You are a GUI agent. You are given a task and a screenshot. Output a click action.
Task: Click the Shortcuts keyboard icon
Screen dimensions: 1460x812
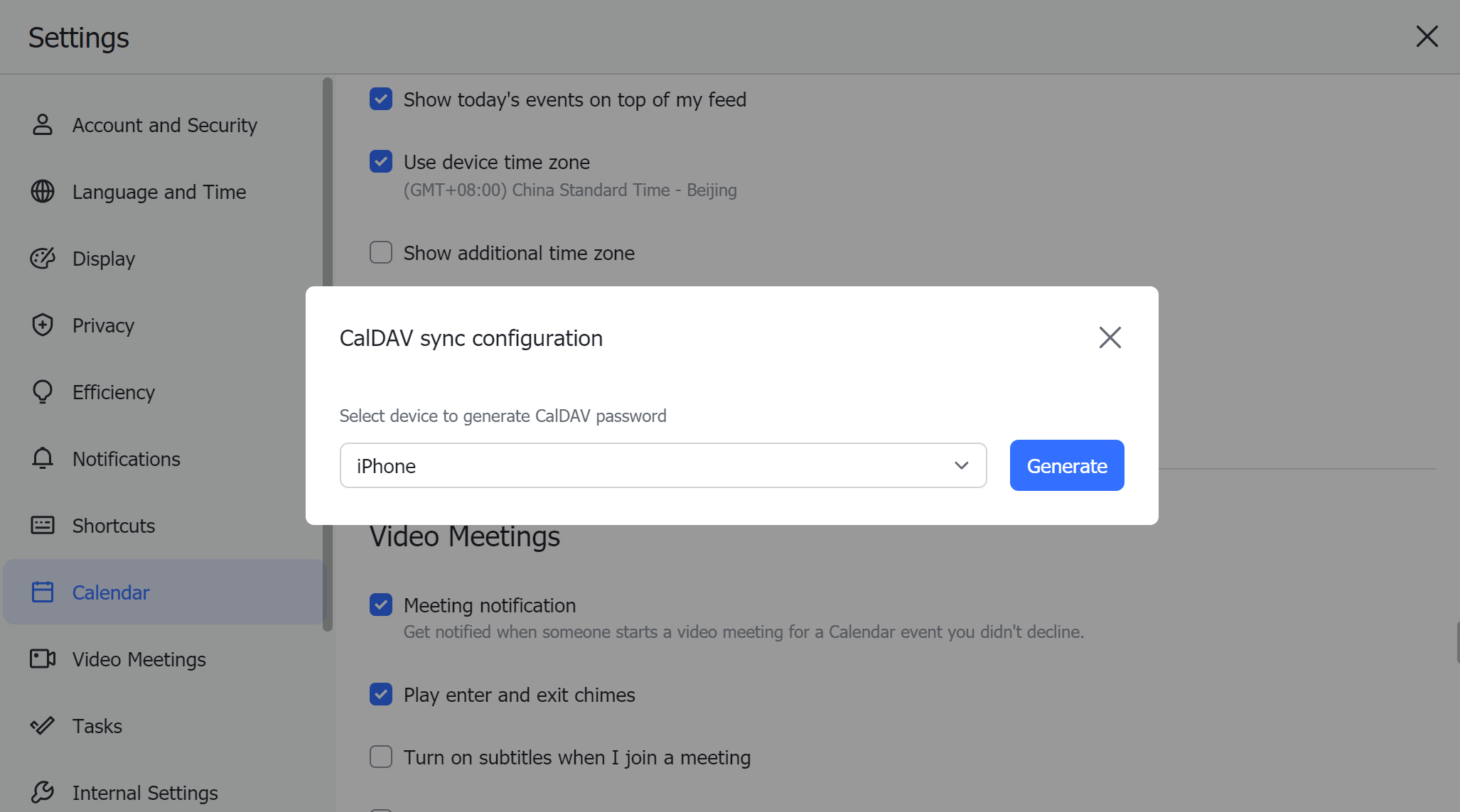click(43, 526)
